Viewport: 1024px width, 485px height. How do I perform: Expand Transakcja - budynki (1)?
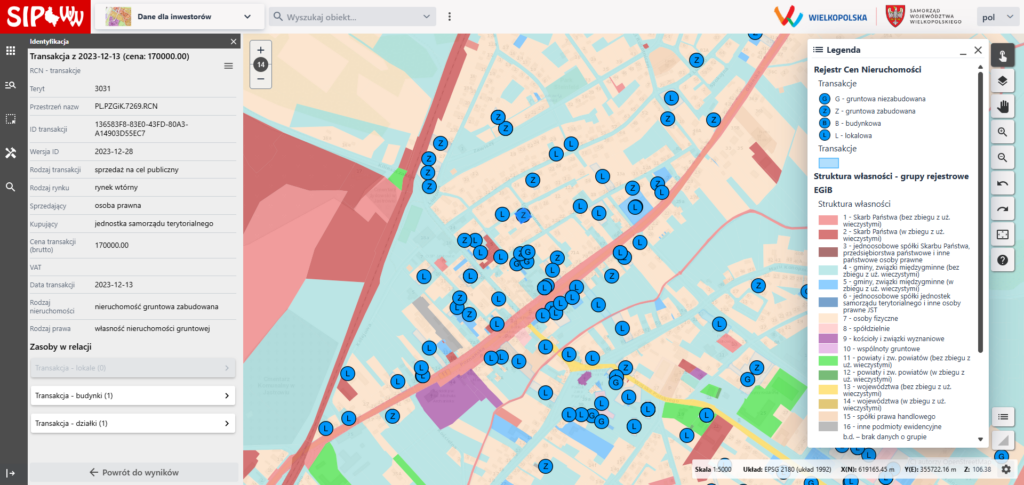(x=133, y=396)
